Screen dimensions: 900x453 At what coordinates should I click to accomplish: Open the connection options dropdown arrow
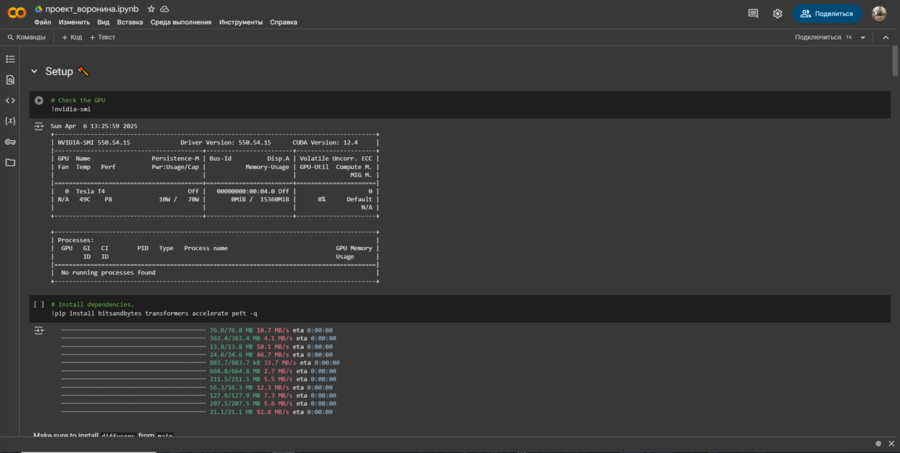(861, 37)
